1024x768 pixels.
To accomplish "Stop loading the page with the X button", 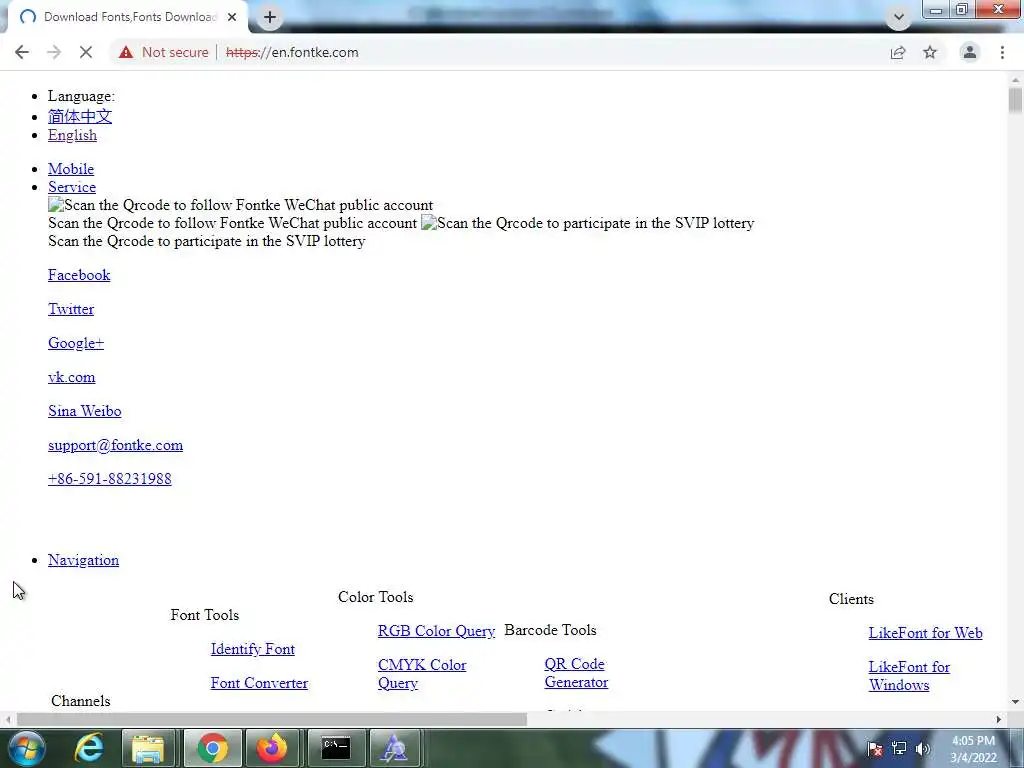I will [86, 52].
